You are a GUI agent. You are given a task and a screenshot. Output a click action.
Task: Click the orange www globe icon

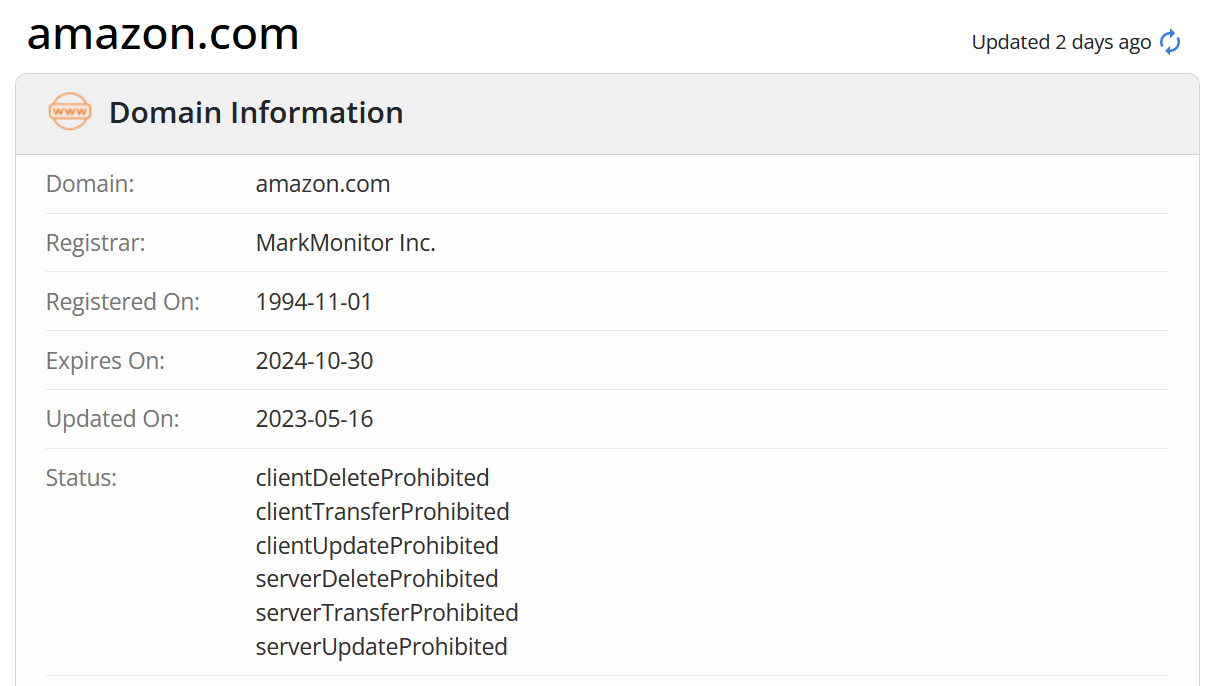[70, 112]
